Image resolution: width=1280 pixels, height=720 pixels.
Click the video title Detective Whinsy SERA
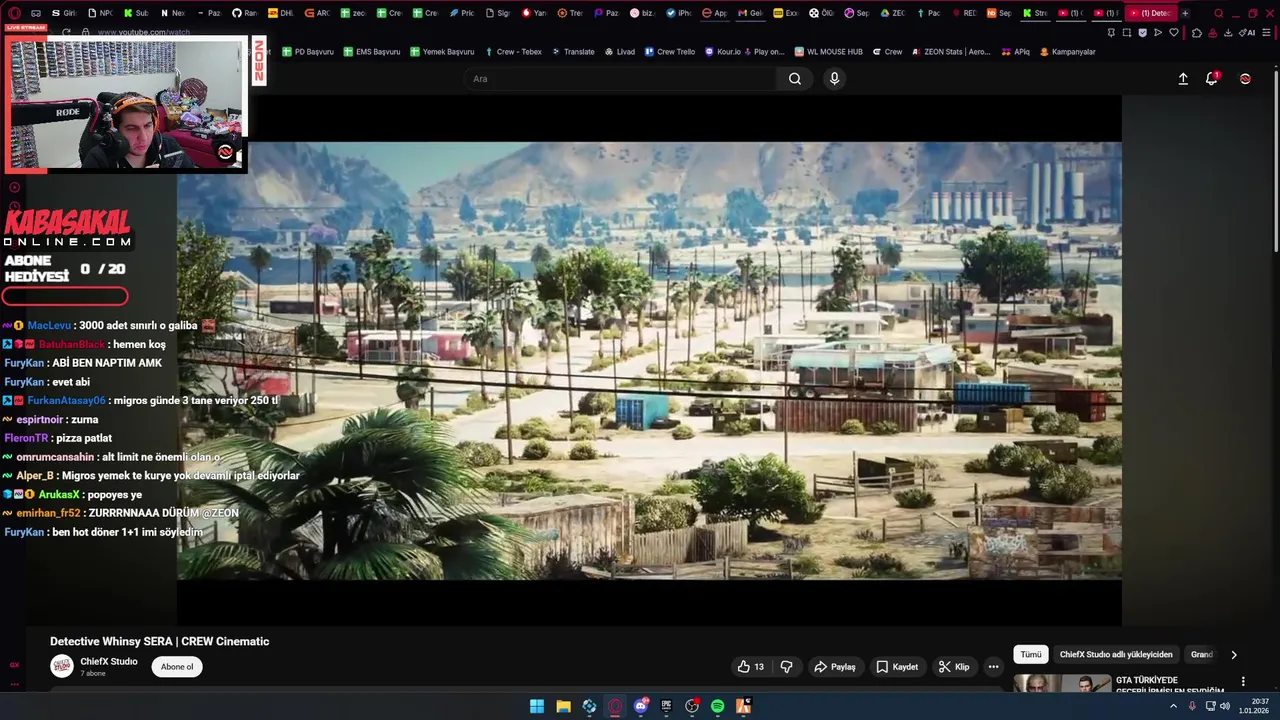pos(160,642)
